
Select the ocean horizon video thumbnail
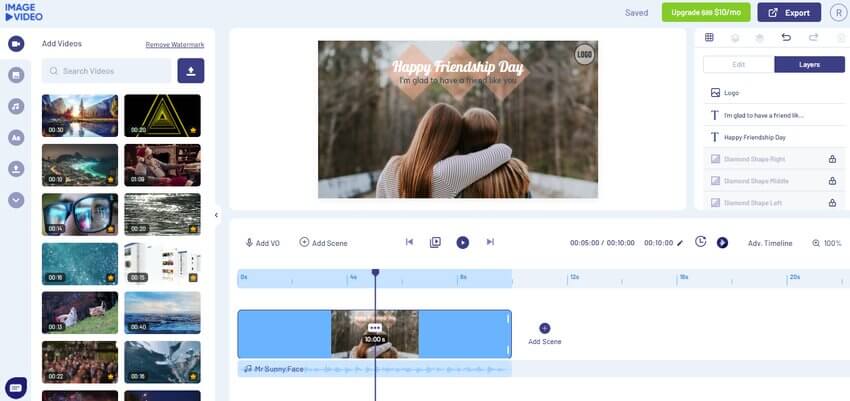[162, 313]
